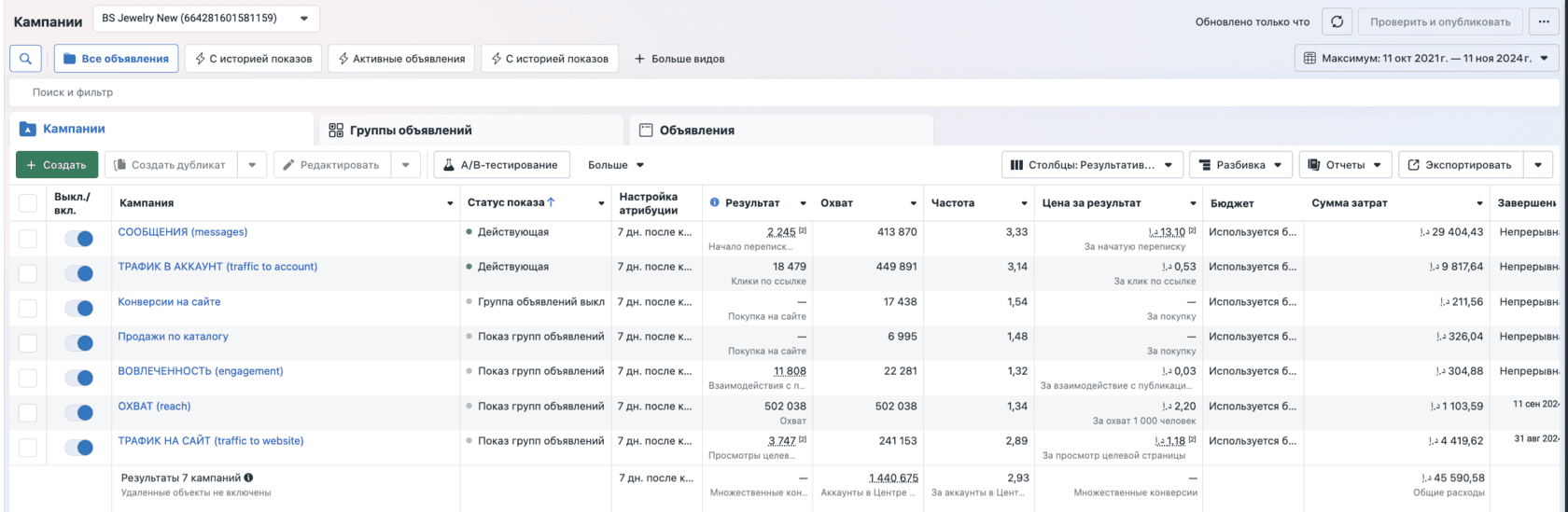Select second С историей показов view
The height and width of the screenshot is (512, 1568).
(x=550, y=59)
